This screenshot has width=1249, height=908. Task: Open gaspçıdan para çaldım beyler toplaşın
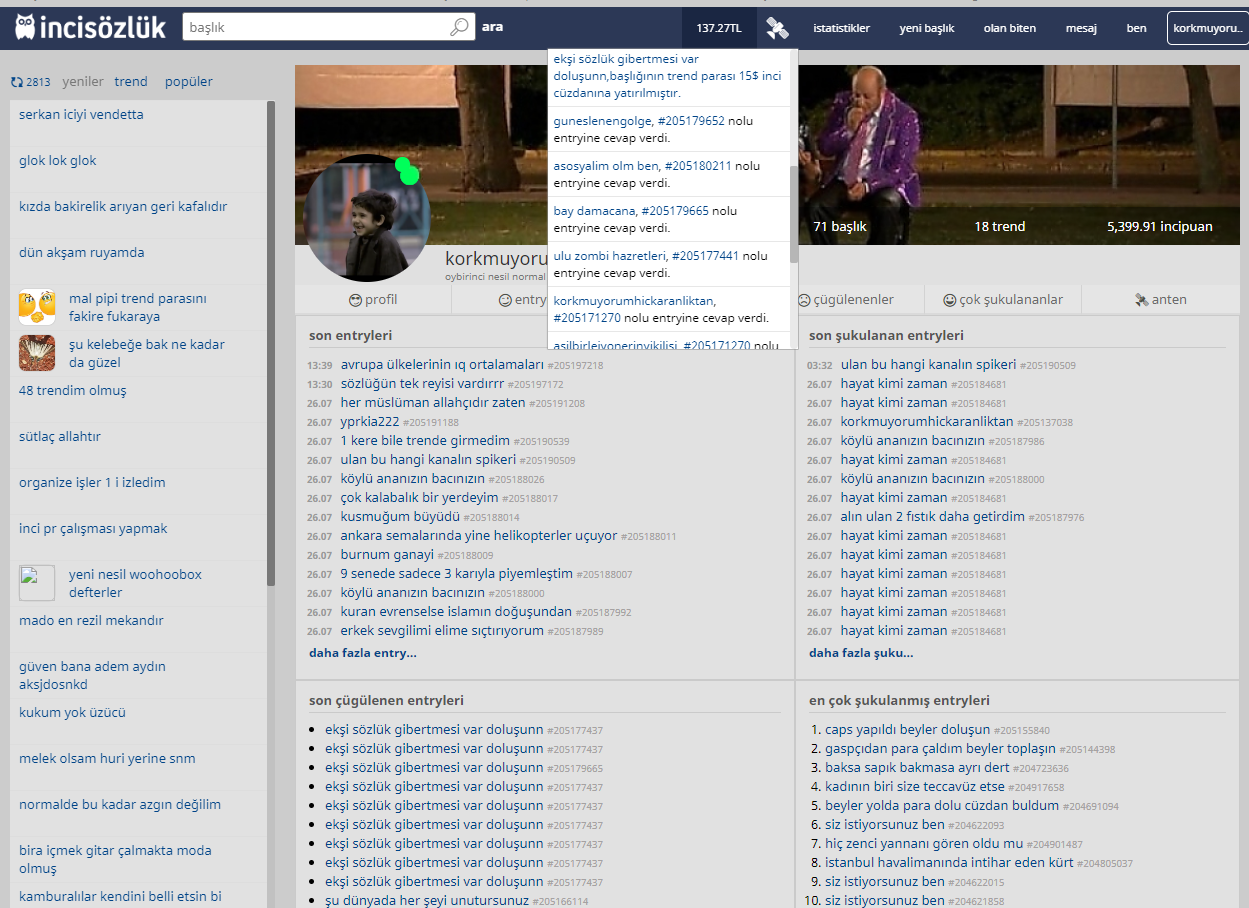pos(940,749)
